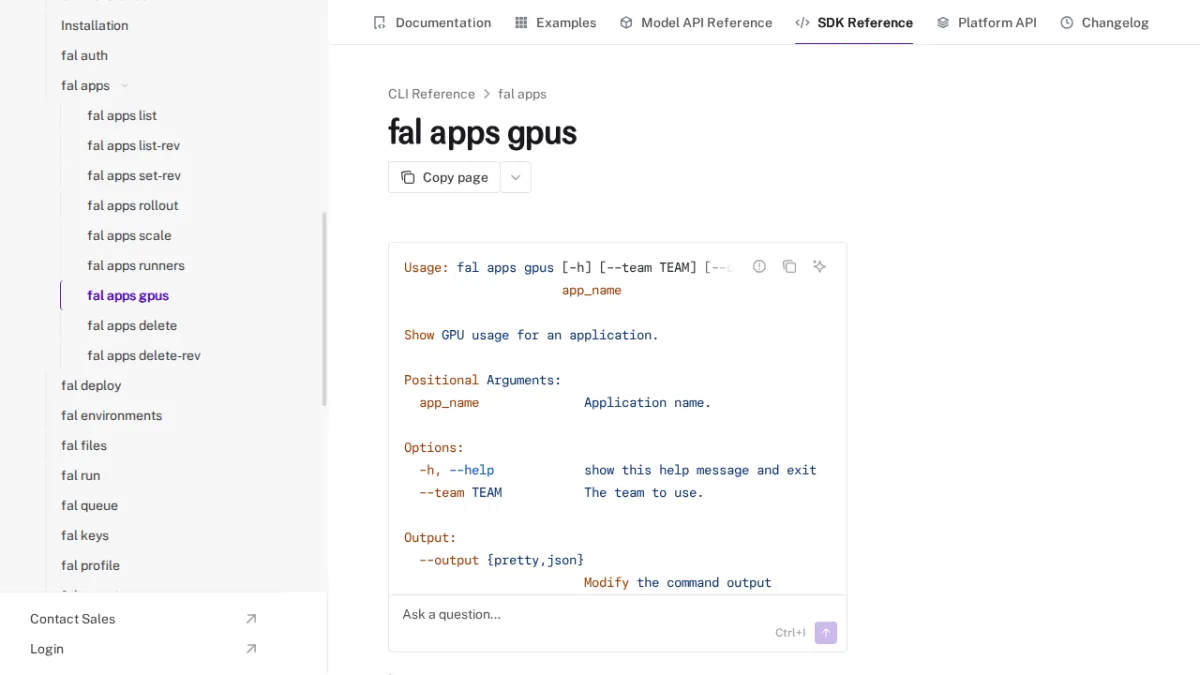
Task: Click the Examples grid icon
Action: pyautogui.click(x=521, y=22)
